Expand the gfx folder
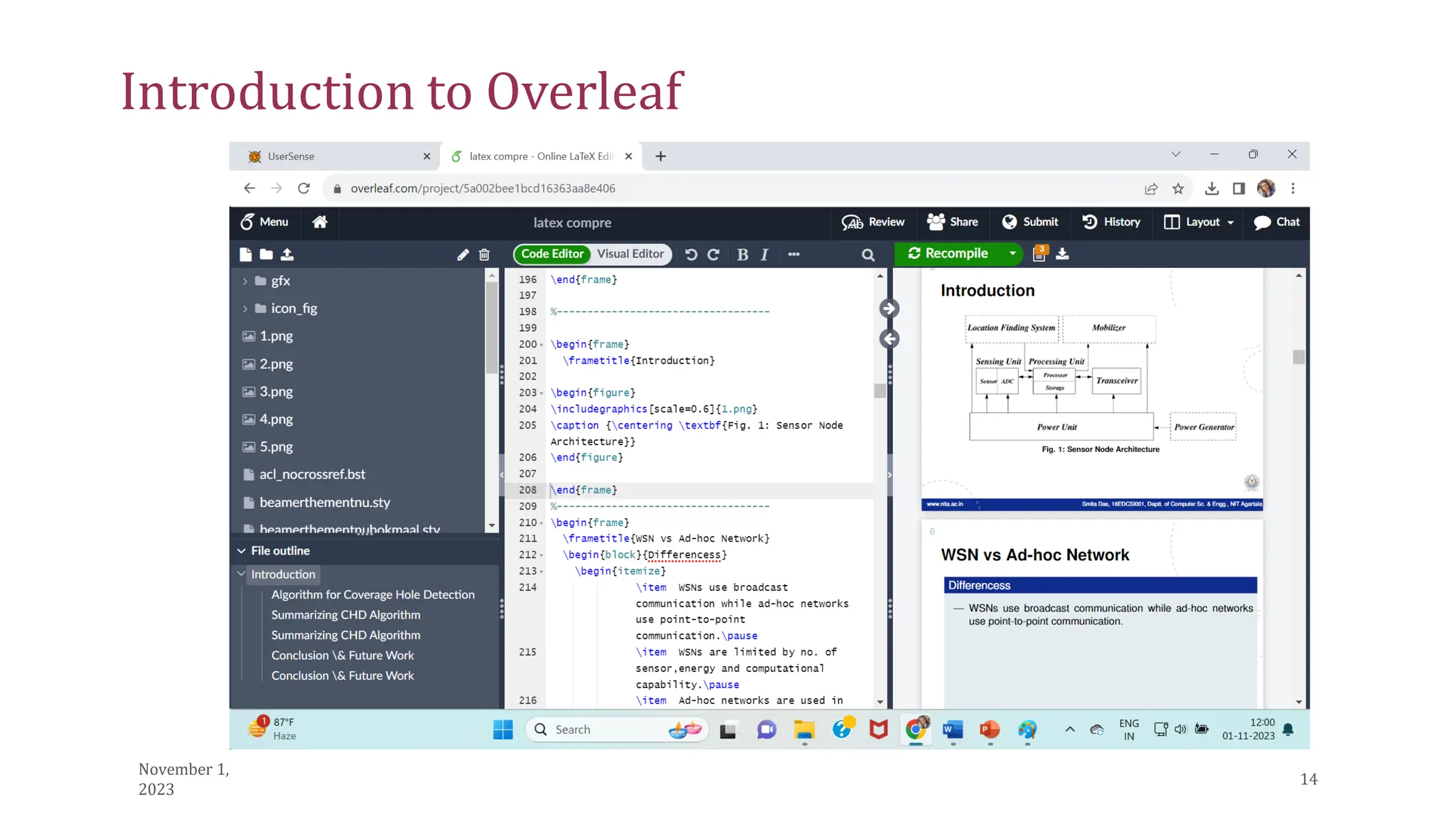This screenshot has width=1456, height=819. (245, 281)
